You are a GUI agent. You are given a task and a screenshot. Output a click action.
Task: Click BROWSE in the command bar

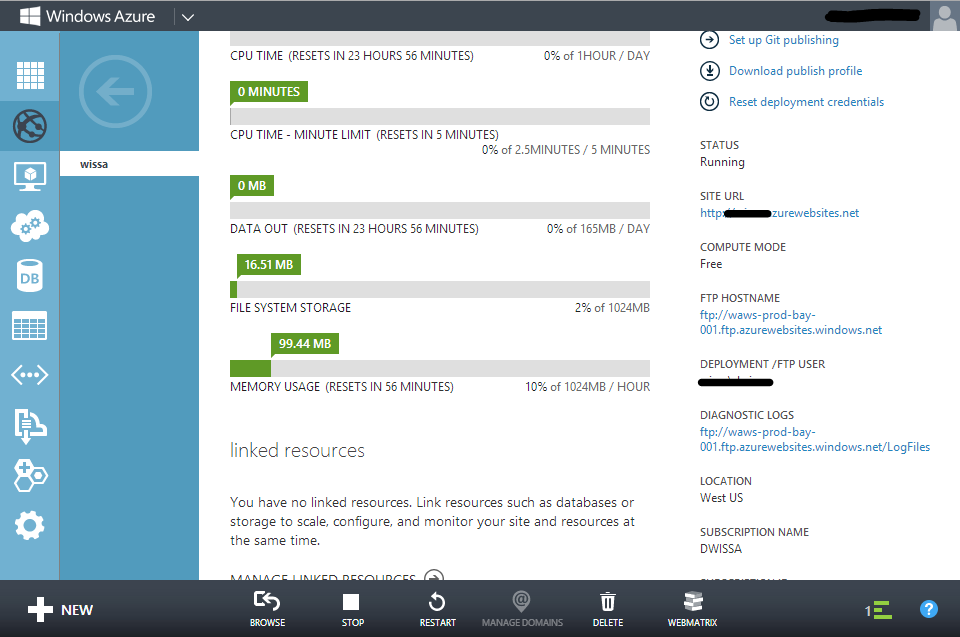(268, 609)
